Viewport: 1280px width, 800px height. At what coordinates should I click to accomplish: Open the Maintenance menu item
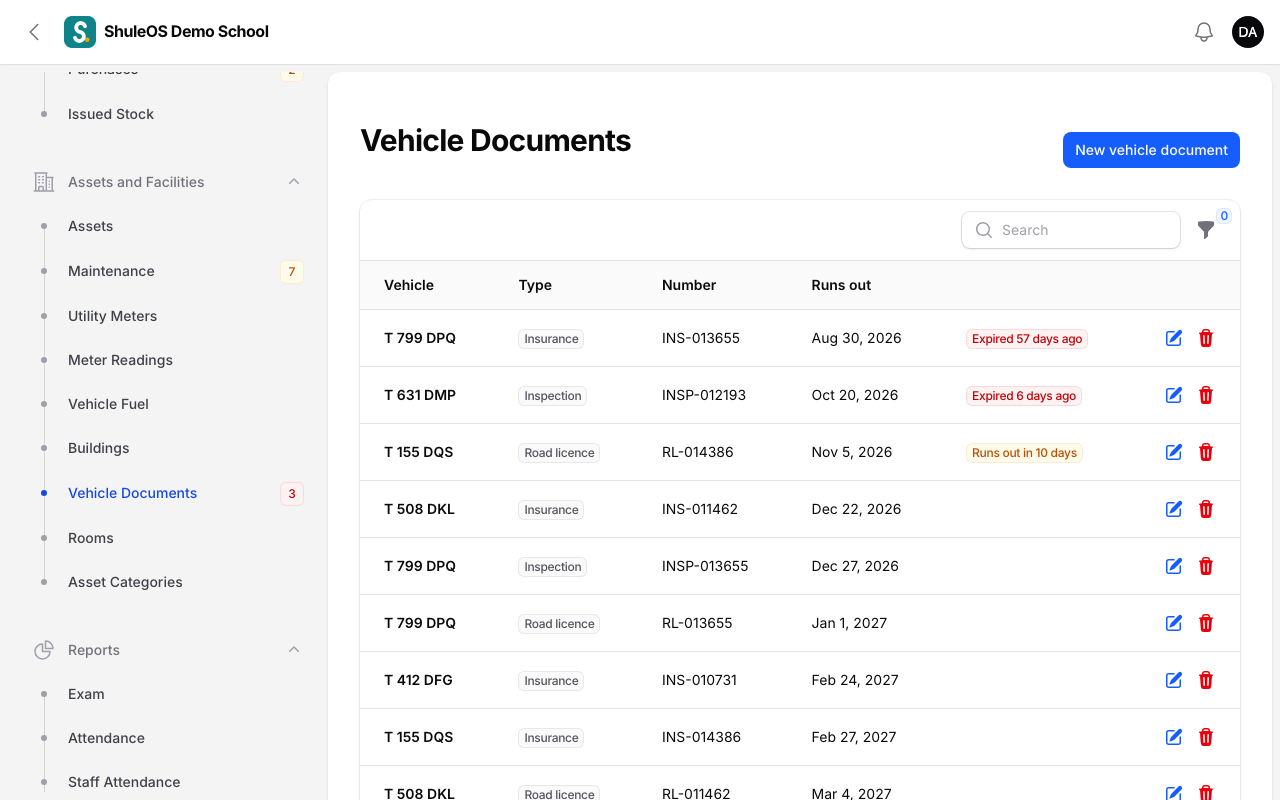[x=111, y=271]
